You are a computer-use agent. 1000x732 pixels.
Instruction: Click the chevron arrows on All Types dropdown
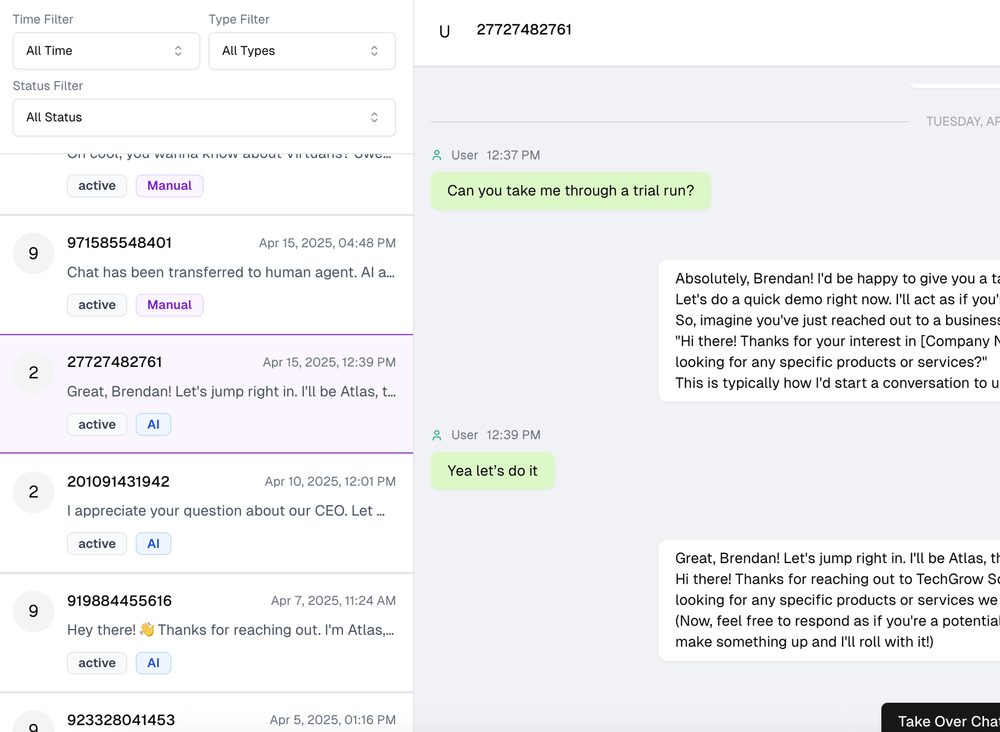pyautogui.click(x=374, y=51)
